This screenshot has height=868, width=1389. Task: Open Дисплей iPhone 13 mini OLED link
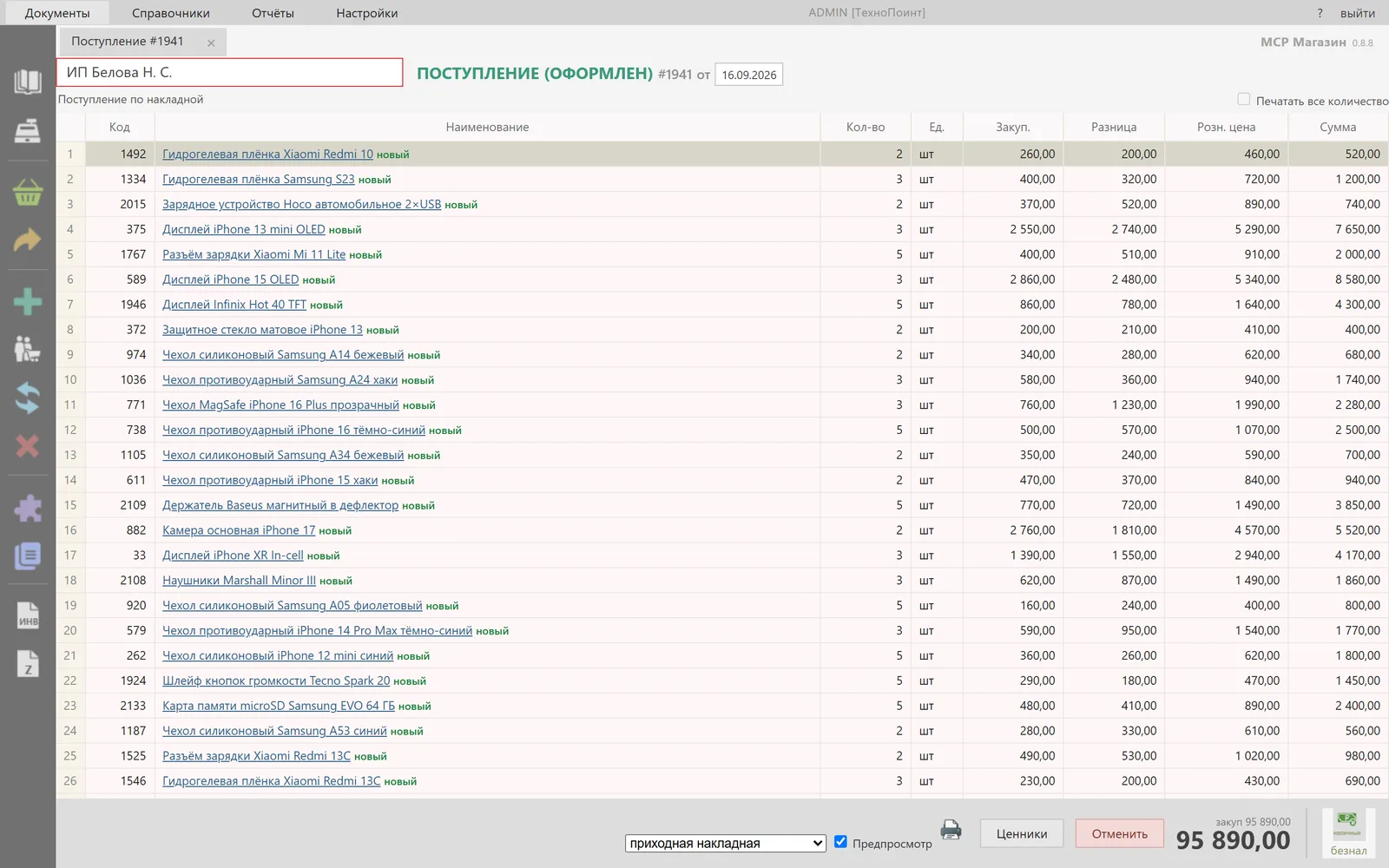point(244,229)
